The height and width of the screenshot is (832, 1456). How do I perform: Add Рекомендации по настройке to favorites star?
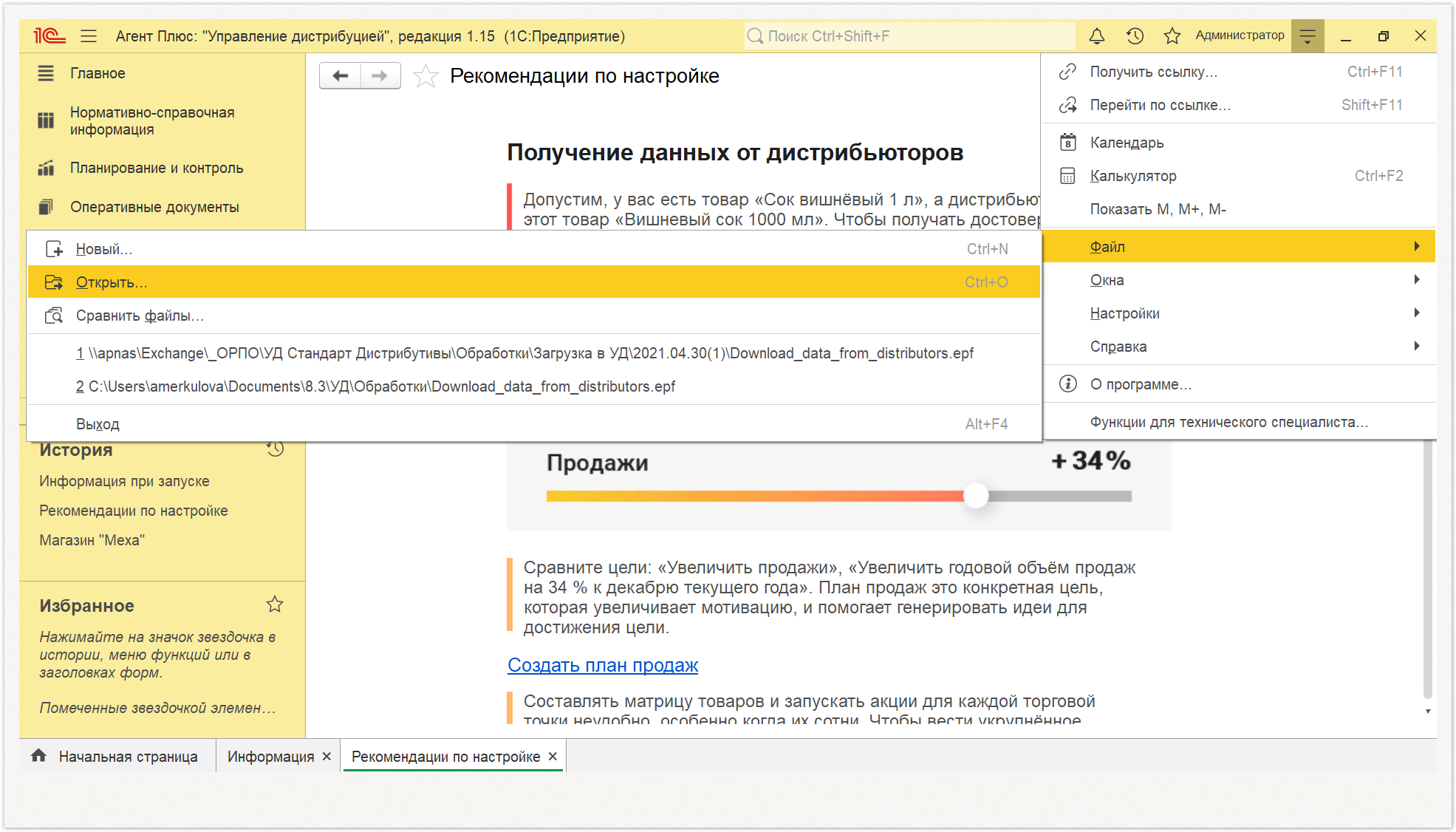pyautogui.click(x=425, y=75)
